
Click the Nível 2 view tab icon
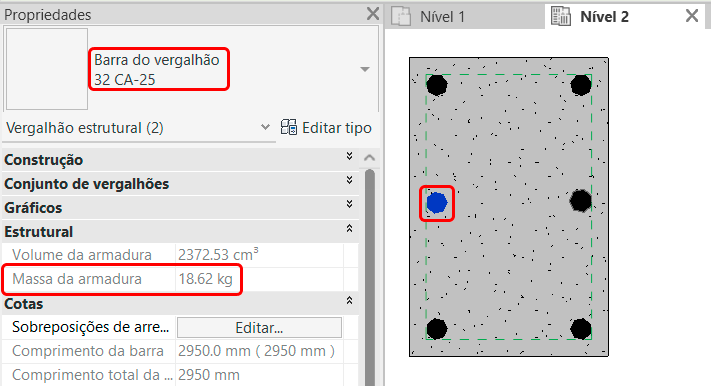point(561,16)
